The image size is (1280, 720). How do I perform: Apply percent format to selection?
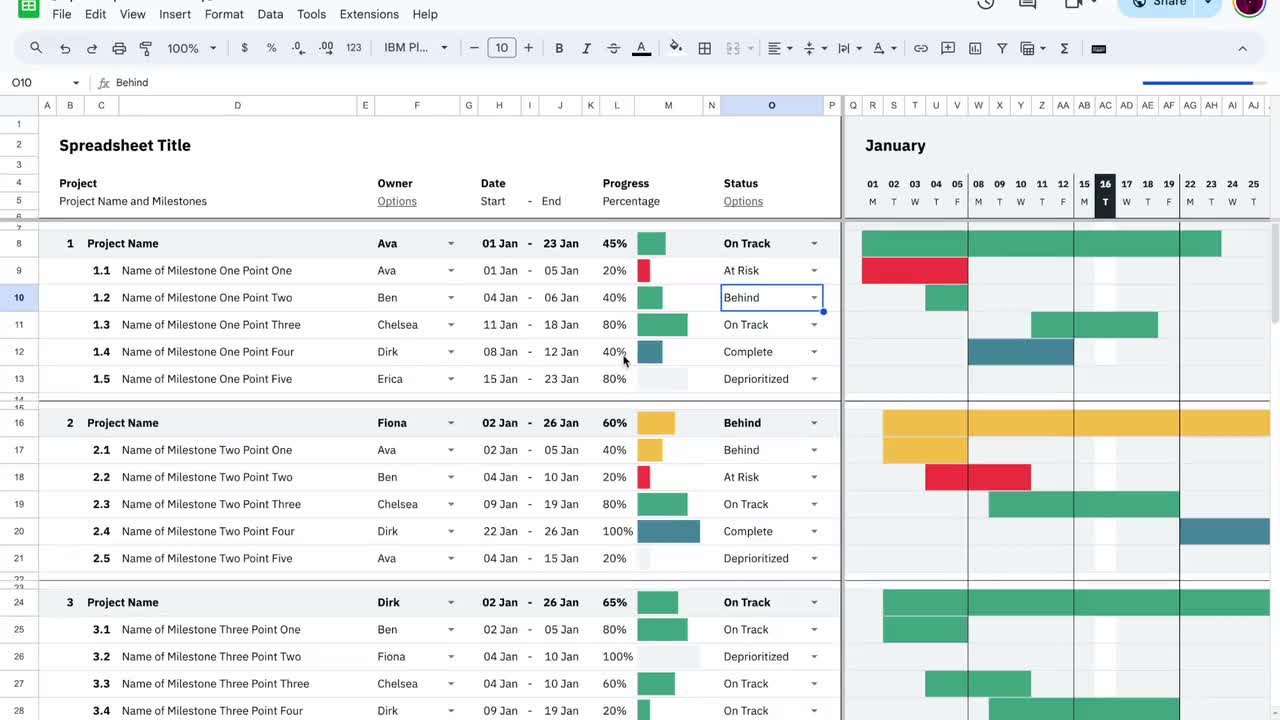click(x=271, y=47)
